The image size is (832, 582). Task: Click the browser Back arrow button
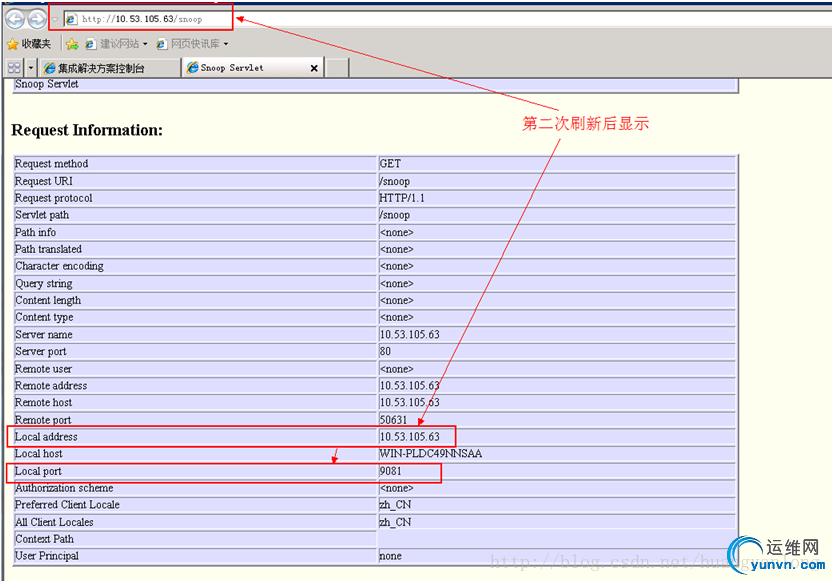[15, 19]
